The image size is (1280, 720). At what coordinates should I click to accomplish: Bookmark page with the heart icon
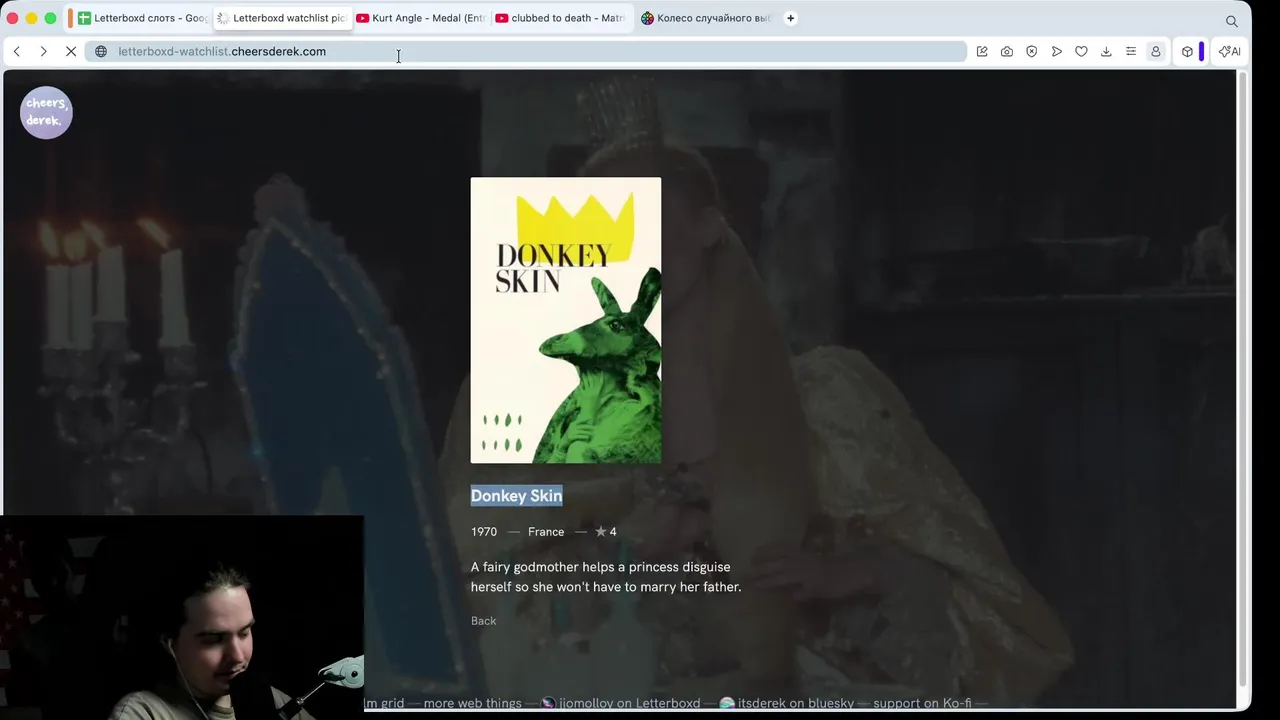(x=1081, y=51)
